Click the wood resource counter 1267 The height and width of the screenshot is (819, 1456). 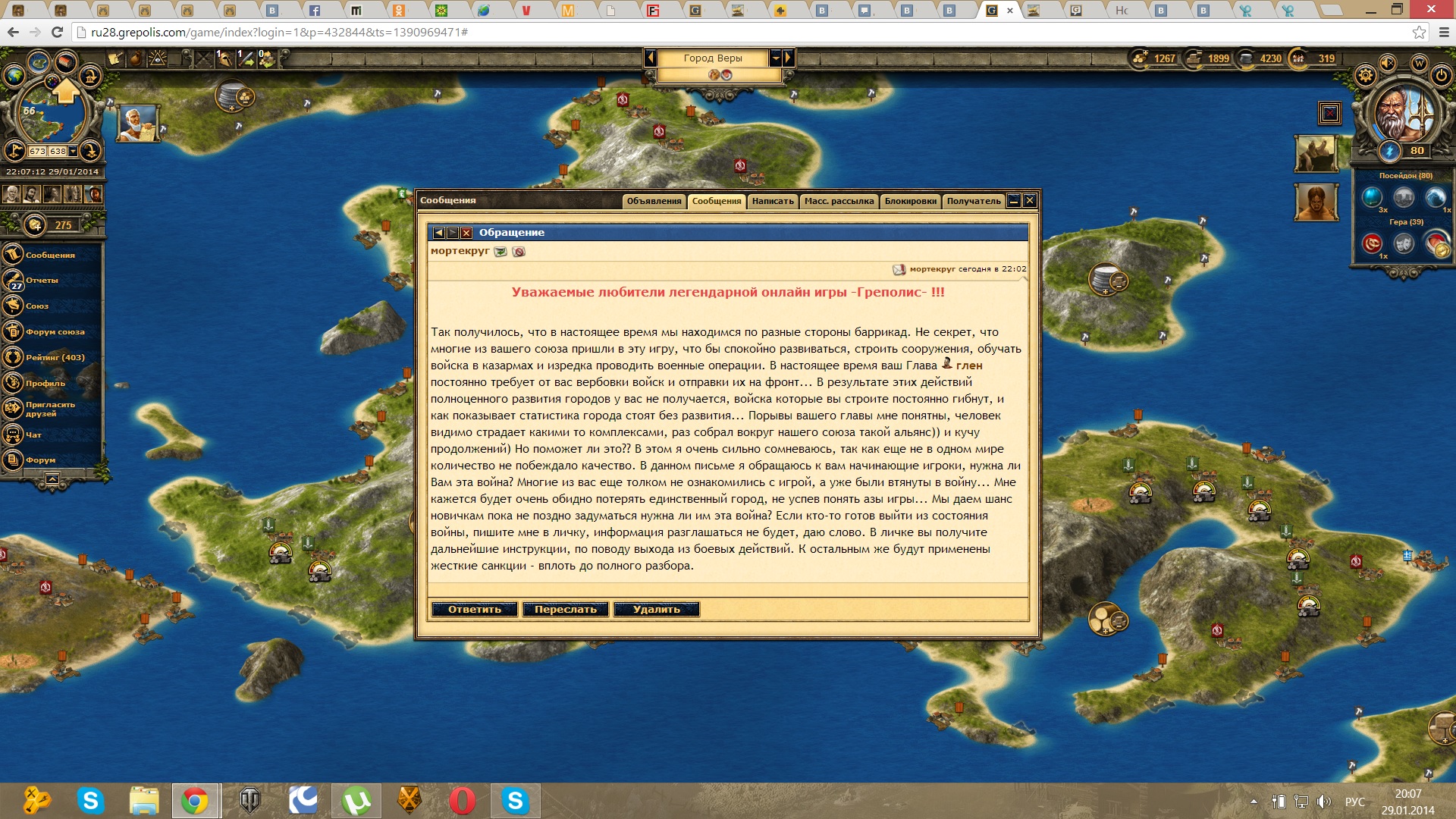click(1154, 58)
